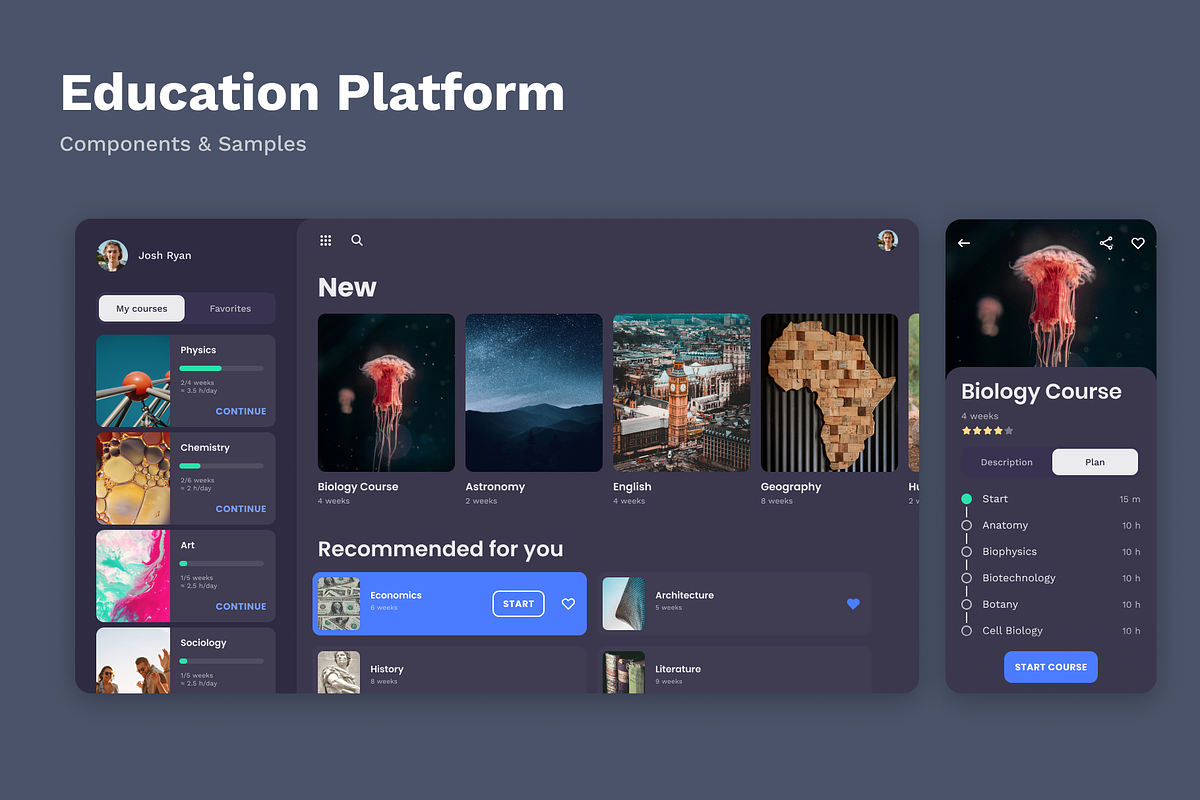Image resolution: width=1200 pixels, height=800 pixels.
Task: Click the search magnifier icon
Action: 357,240
